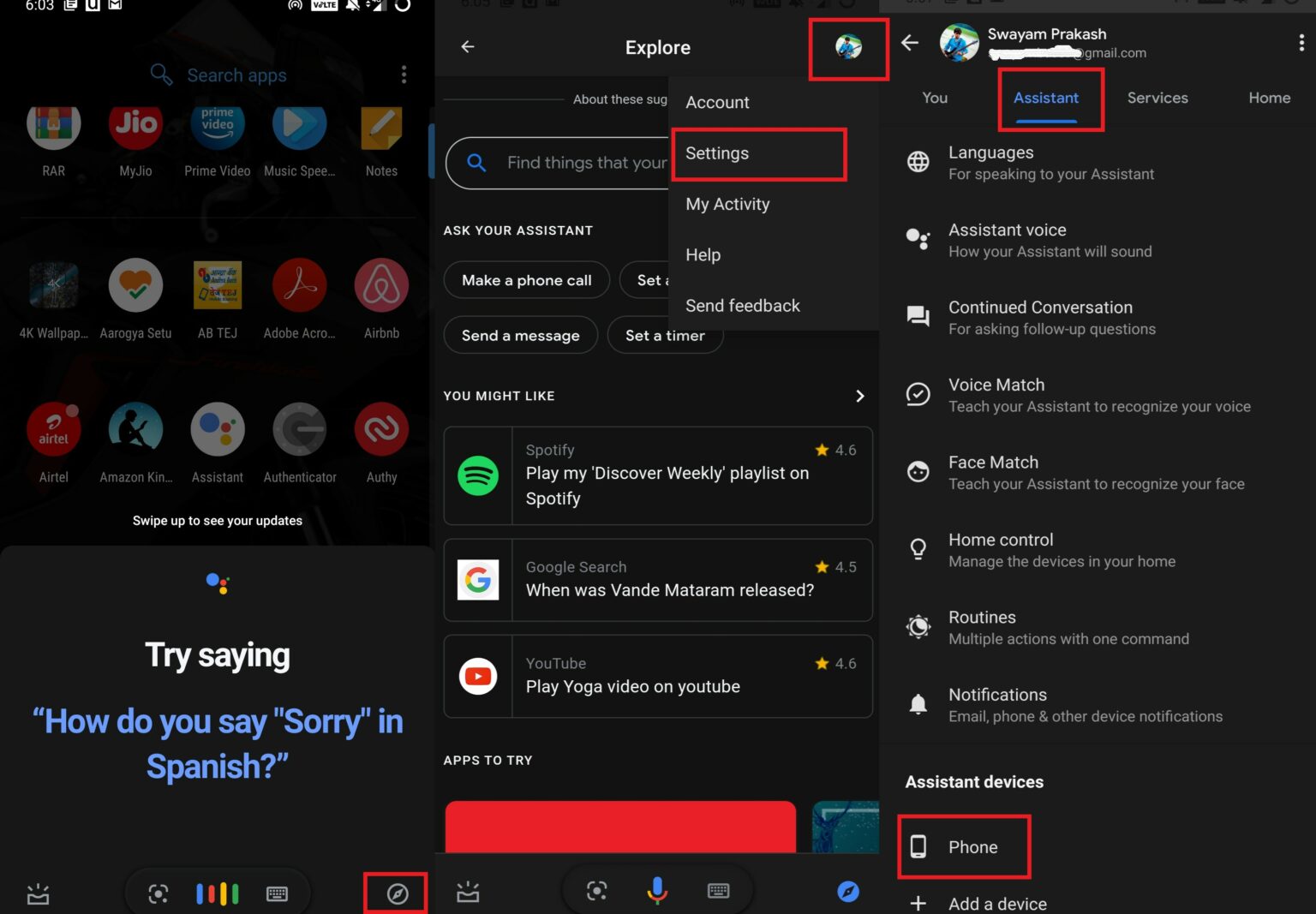
Task: Open the Spotify icon in You Might Like
Action: tap(477, 475)
